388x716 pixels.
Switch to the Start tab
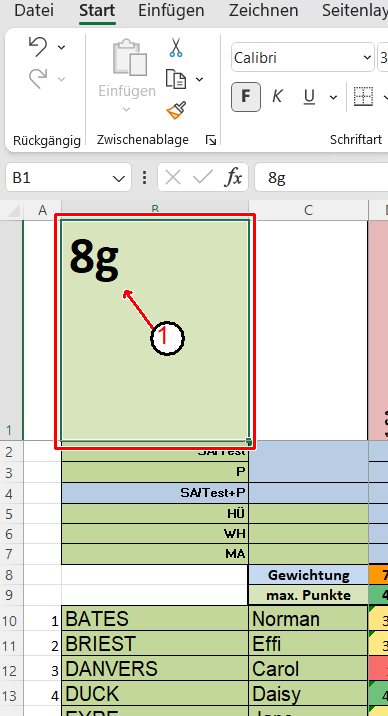click(x=97, y=10)
